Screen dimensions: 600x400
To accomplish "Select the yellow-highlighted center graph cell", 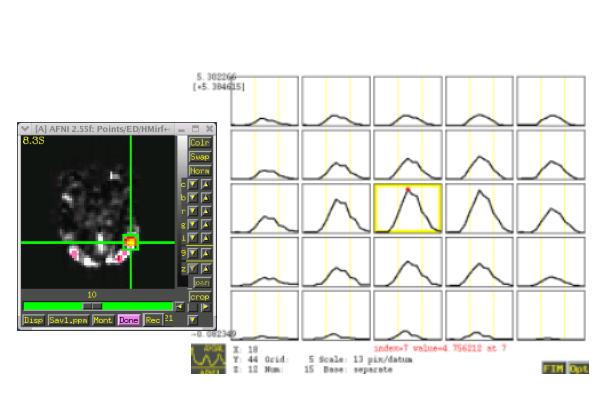I will click(408, 208).
